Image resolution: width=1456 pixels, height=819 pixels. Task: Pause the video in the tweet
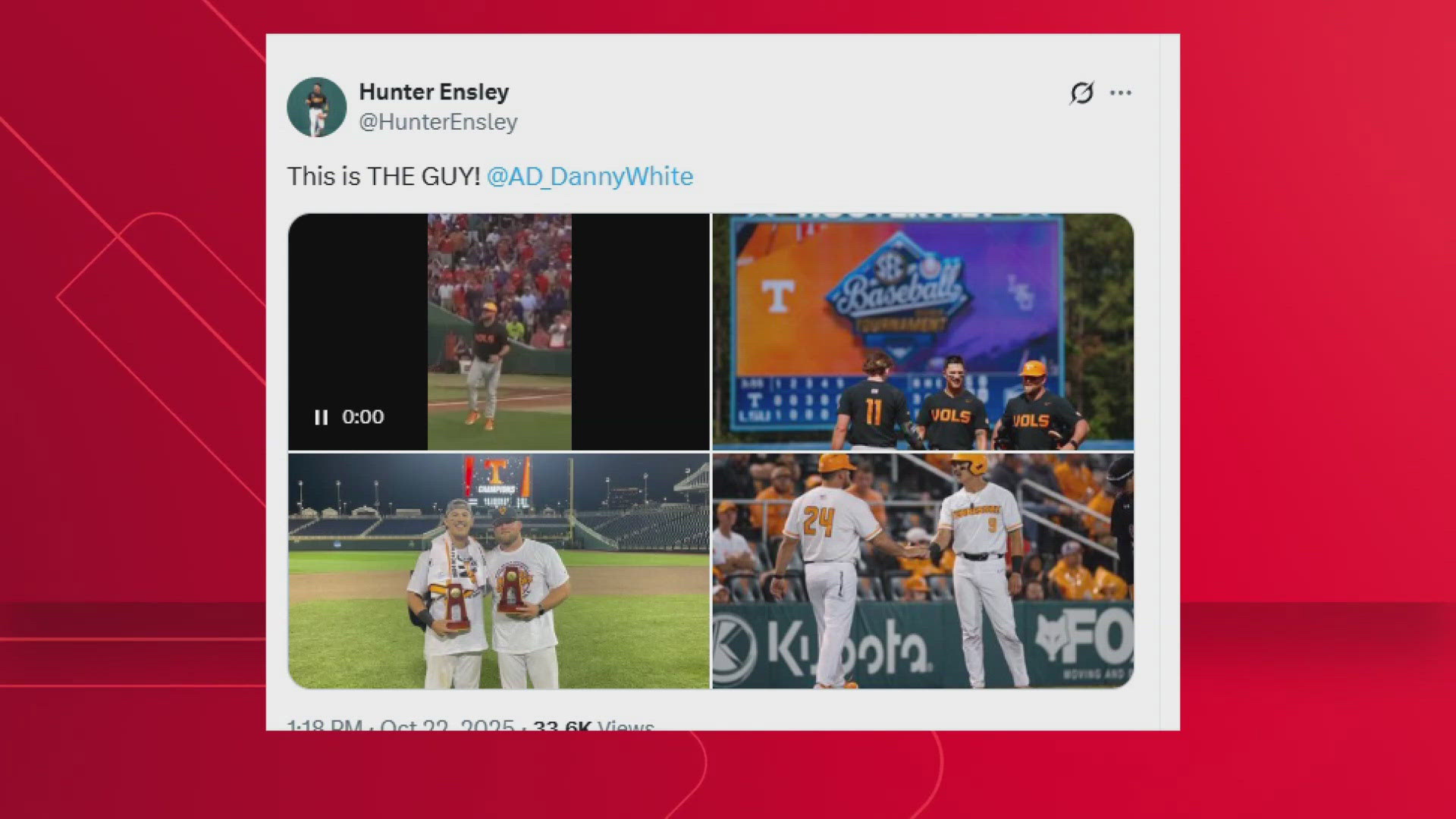point(322,417)
